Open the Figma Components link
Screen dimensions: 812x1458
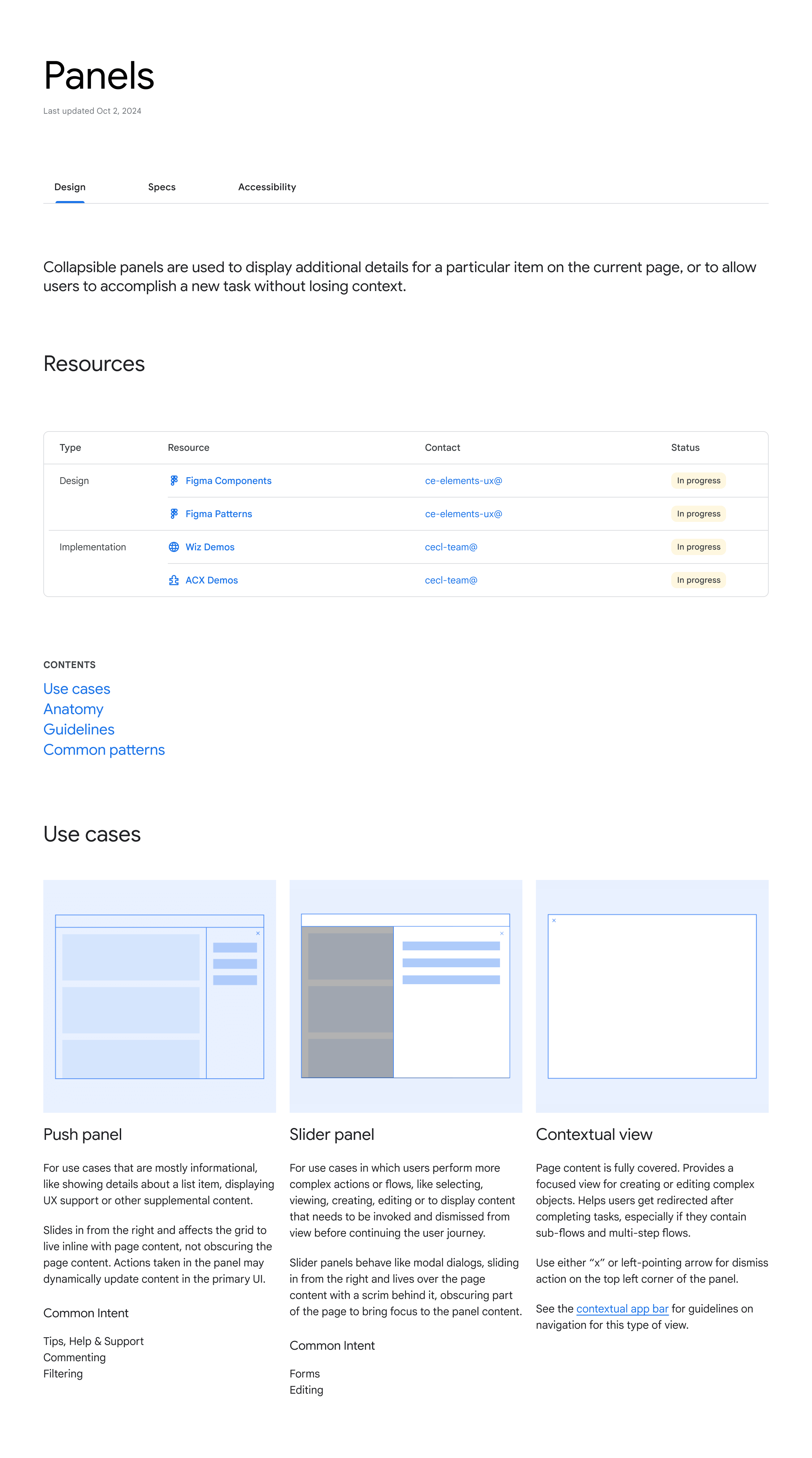click(229, 481)
